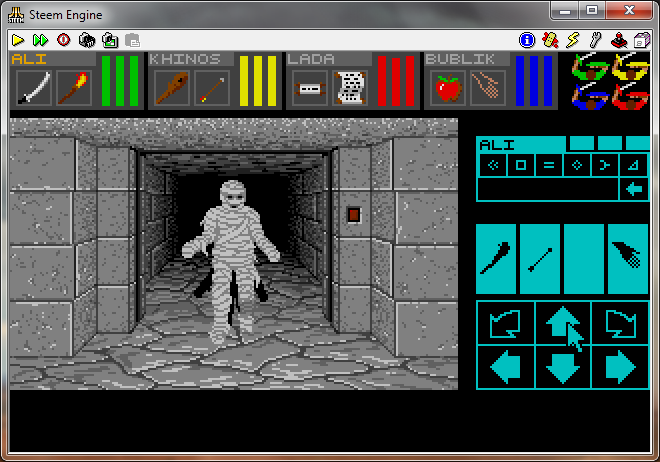Select Lada's open parchment scroll
The width and height of the screenshot is (660, 462).
350,88
